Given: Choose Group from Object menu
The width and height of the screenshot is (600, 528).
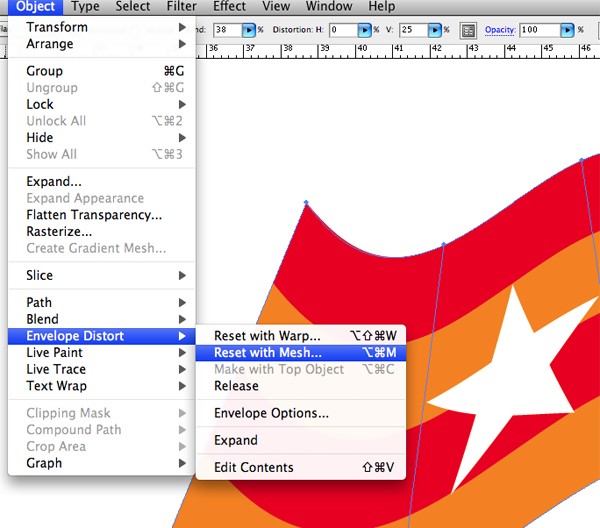Looking at the screenshot, I should [102, 71].
